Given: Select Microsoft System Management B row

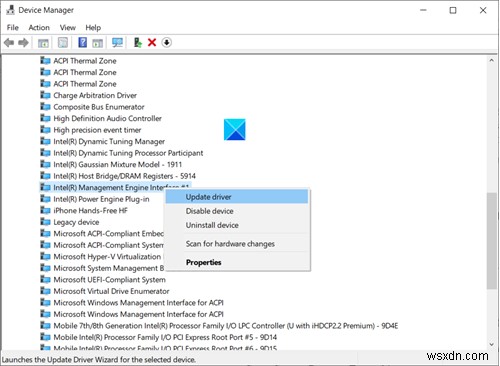Looking at the screenshot, I should (x=108, y=268).
